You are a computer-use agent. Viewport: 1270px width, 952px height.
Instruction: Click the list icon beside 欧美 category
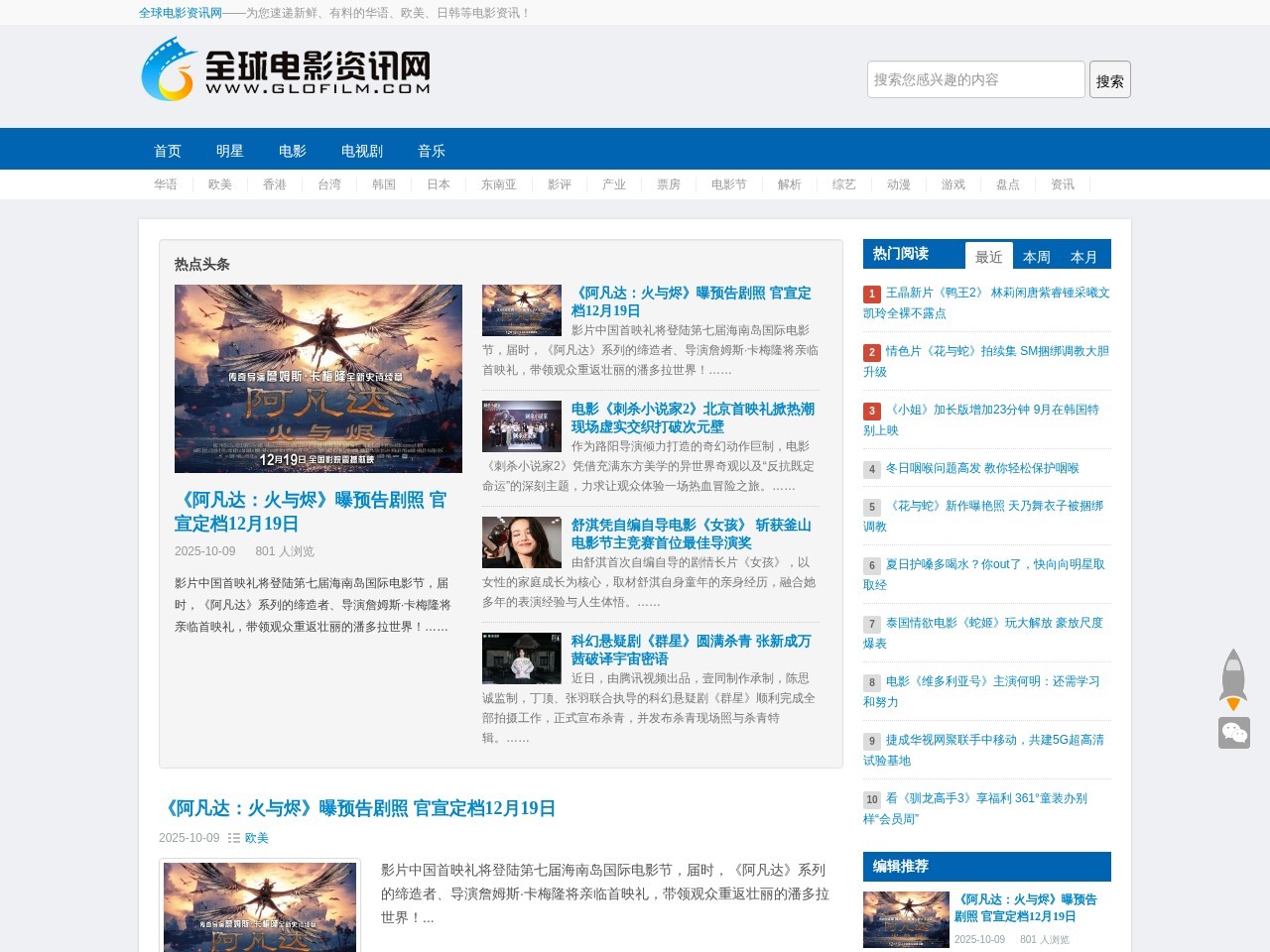tap(234, 838)
